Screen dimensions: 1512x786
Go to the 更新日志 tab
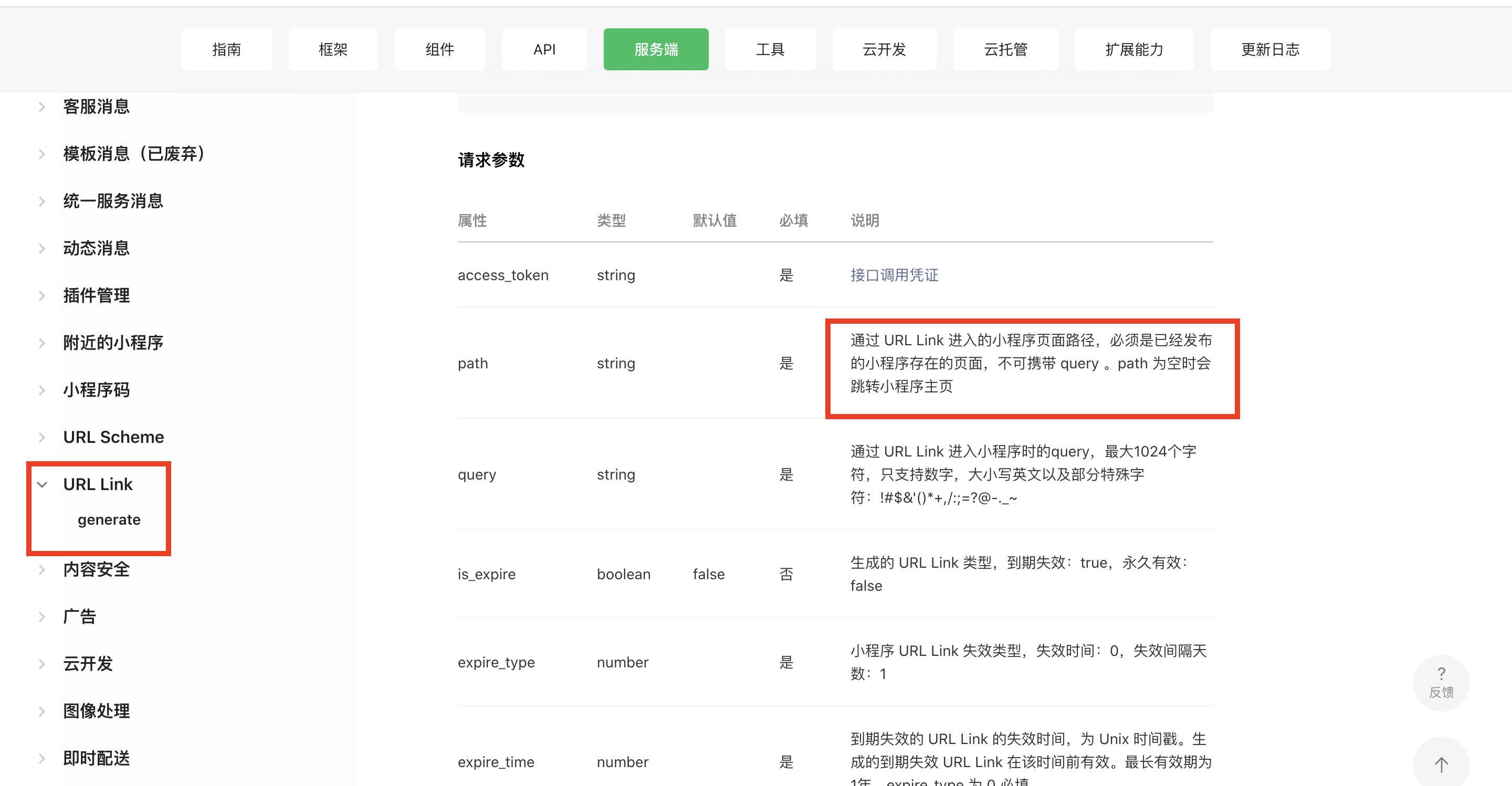(x=1269, y=49)
